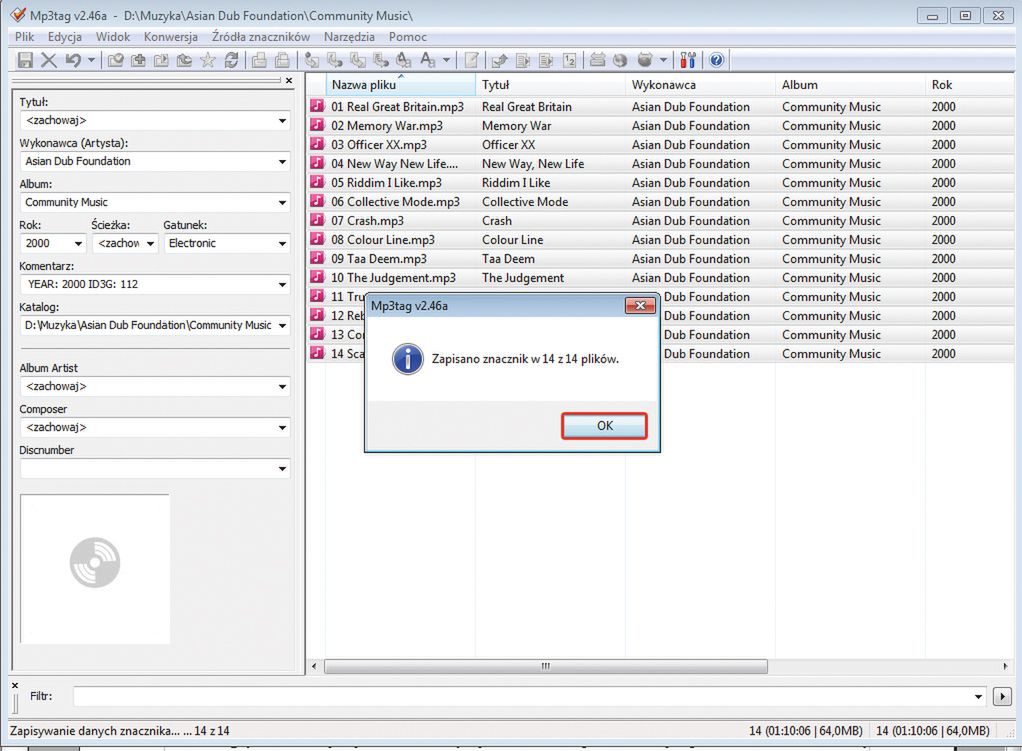This screenshot has width=1022, height=751.
Task: Click the disc tag sources icon
Action: pyautogui.click(x=645, y=61)
